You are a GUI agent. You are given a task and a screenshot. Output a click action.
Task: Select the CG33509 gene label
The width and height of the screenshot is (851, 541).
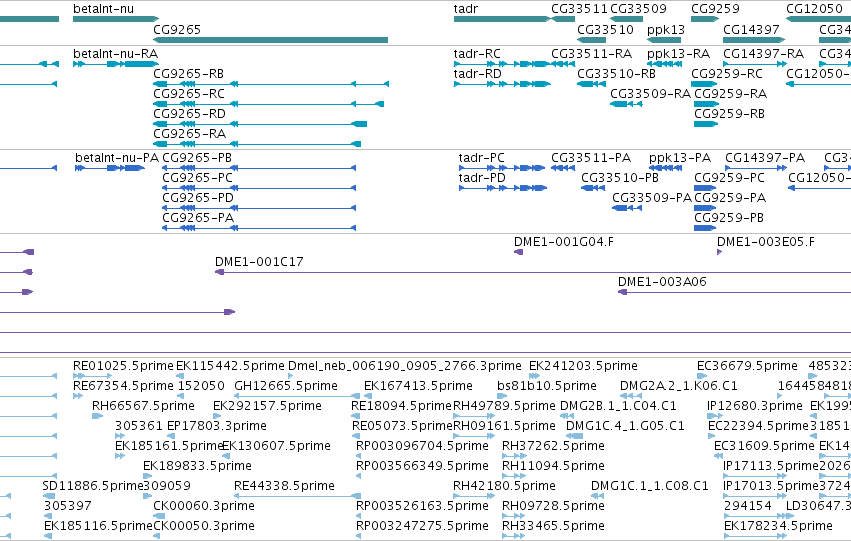[638, 9]
